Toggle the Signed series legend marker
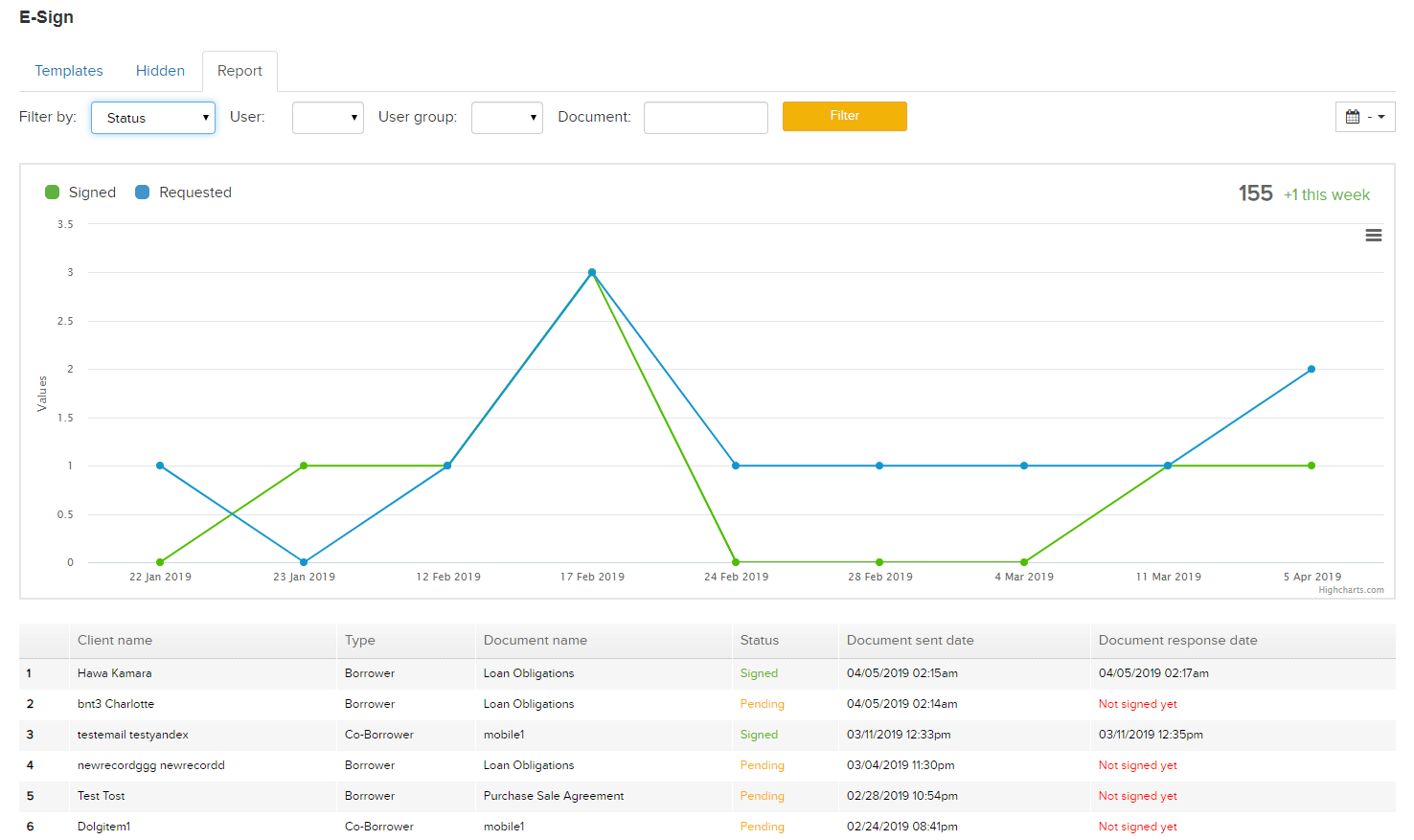The height and width of the screenshot is (840, 1414). coord(53,193)
